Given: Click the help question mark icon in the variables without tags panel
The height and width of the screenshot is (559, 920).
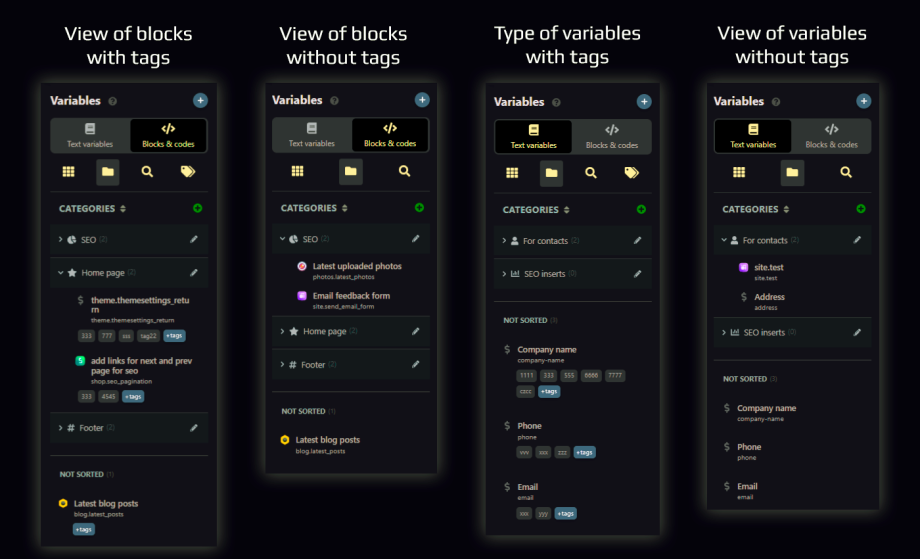Looking at the screenshot, I should (x=775, y=102).
